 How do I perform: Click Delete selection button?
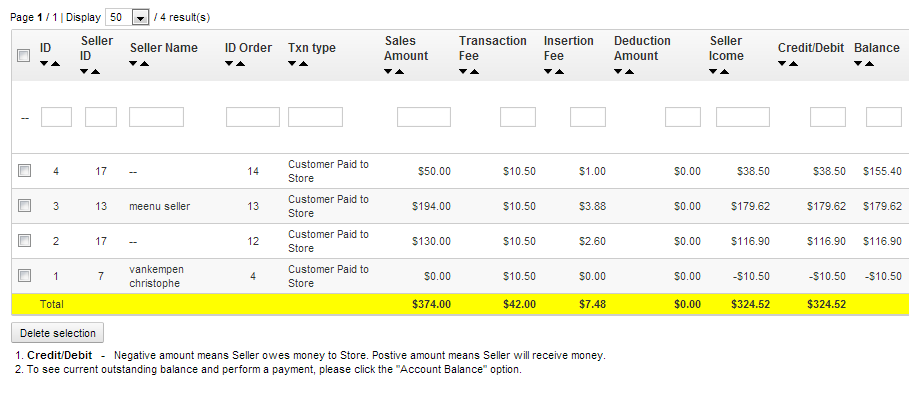[57, 333]
